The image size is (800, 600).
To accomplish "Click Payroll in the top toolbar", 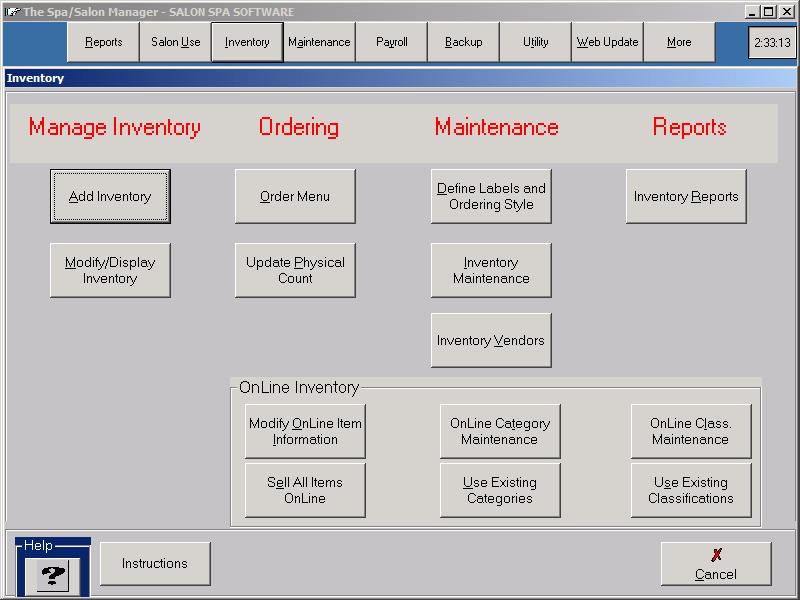I will [391, 43].
